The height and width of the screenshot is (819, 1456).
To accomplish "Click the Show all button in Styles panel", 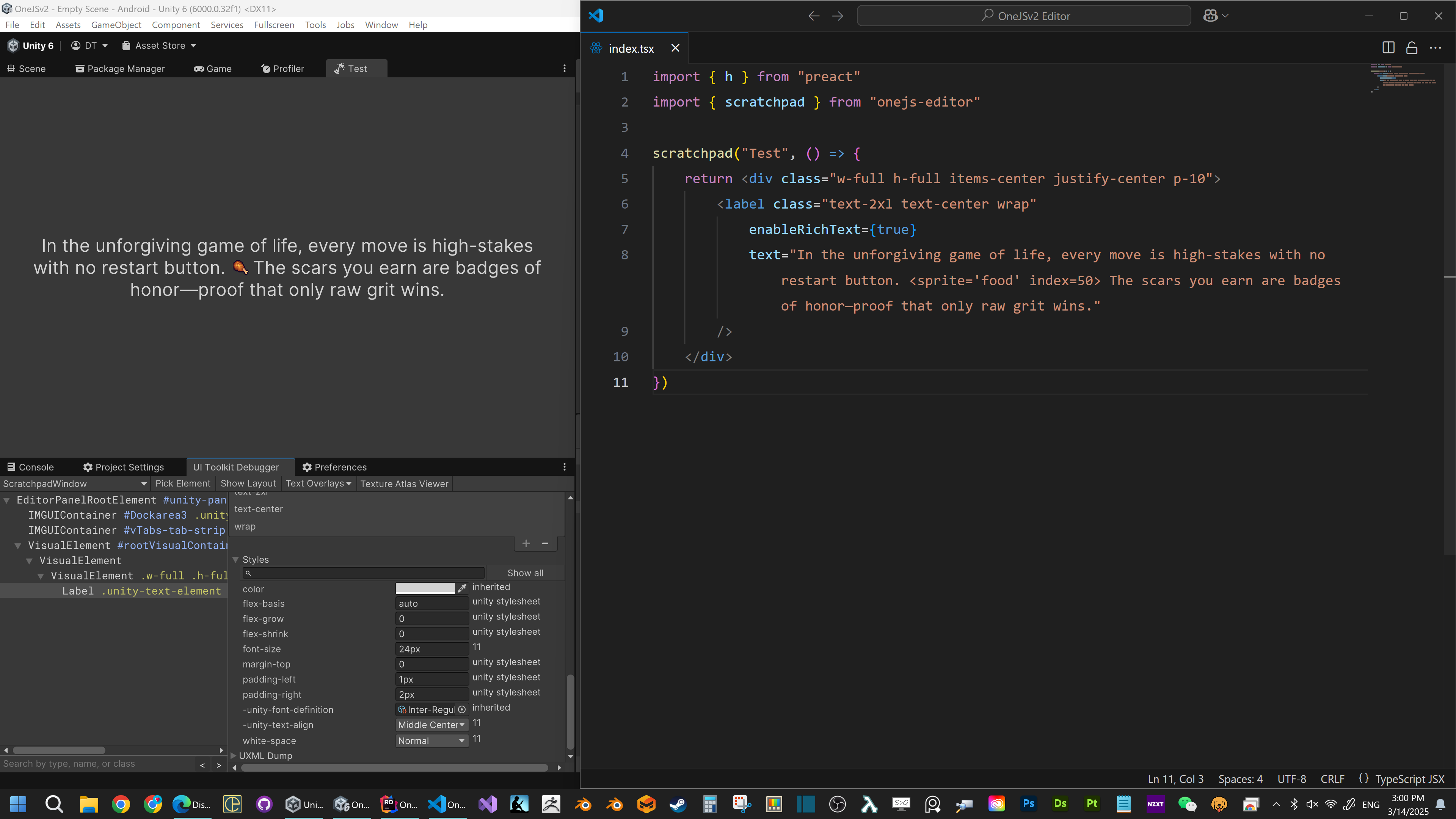I will [x=525, y=573].
